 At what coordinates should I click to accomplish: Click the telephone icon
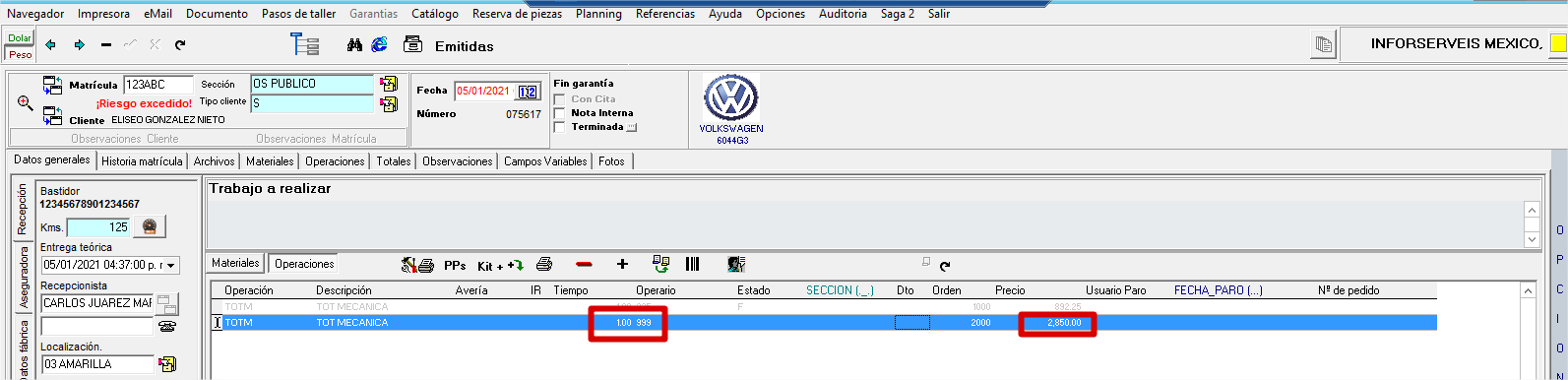pos(167,327)
